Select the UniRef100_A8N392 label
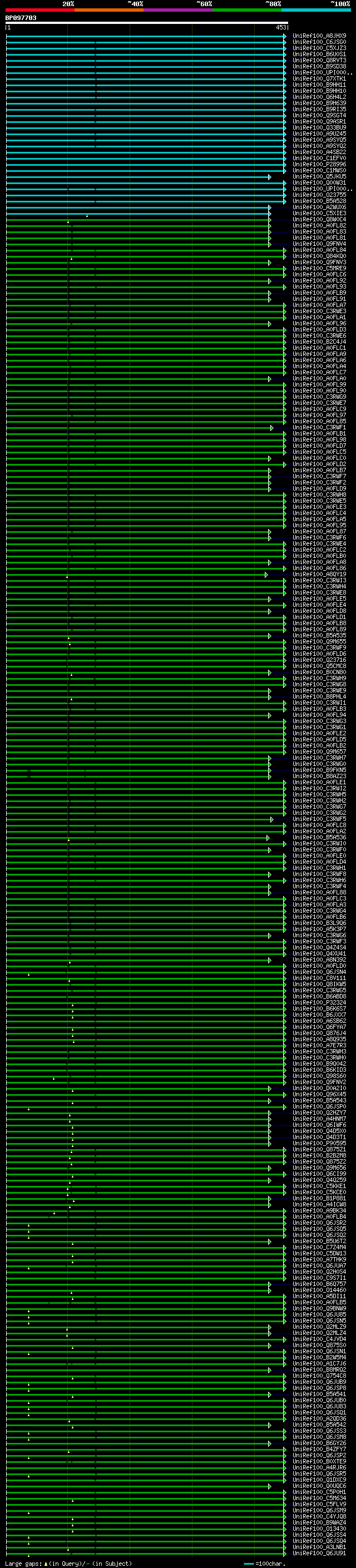 (319, 960)
